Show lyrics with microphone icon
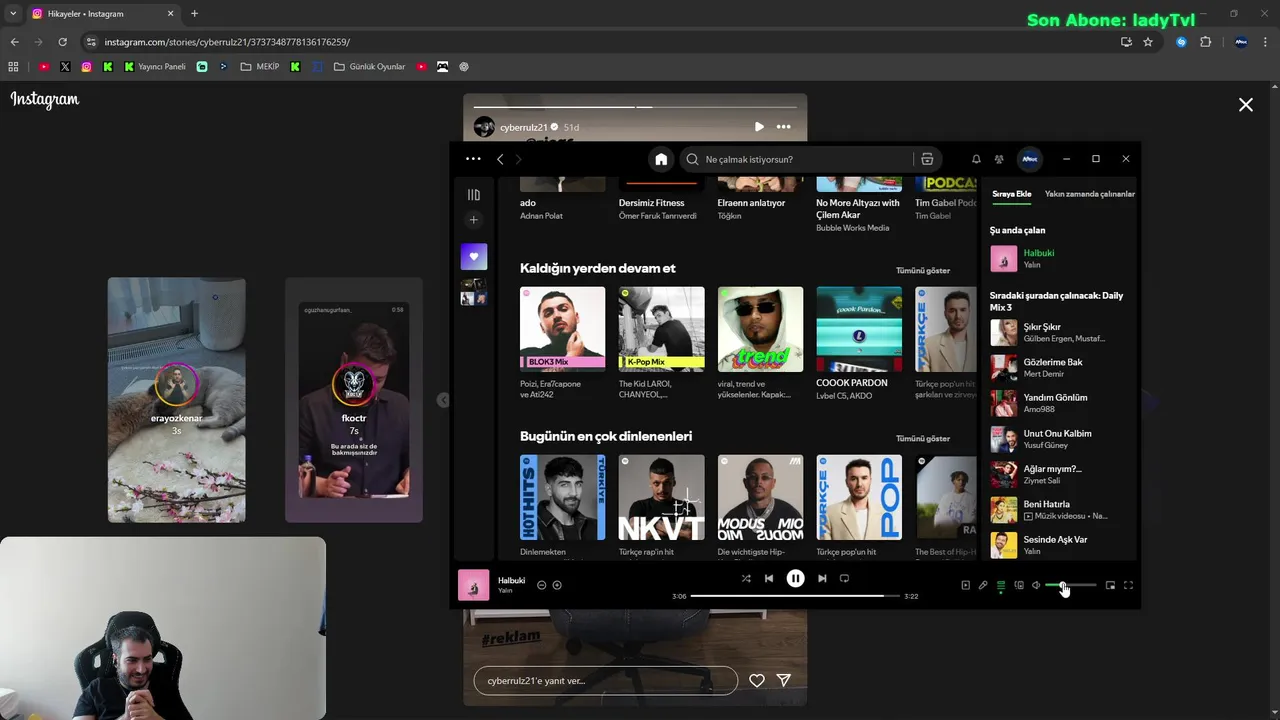Screen dimensions: 1280x720 pyautogui.click(x=983, y=585)
